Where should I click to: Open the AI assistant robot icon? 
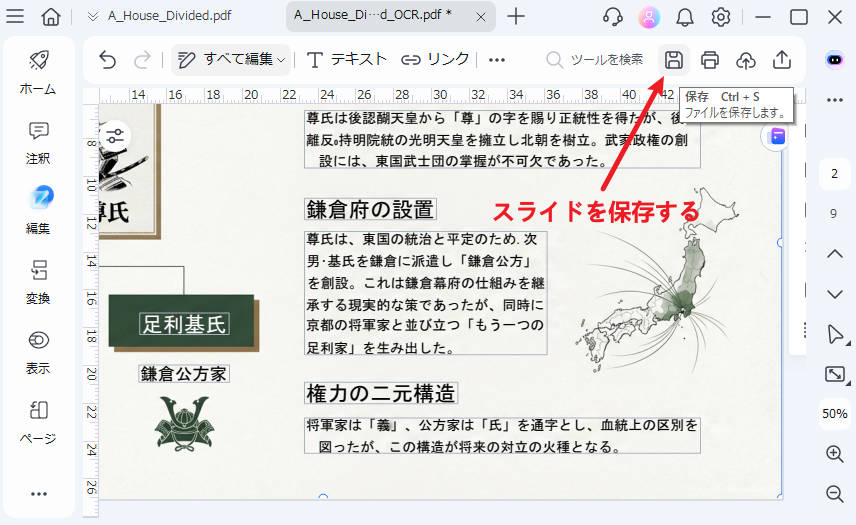pyautogui.click(x=834, y=59)
